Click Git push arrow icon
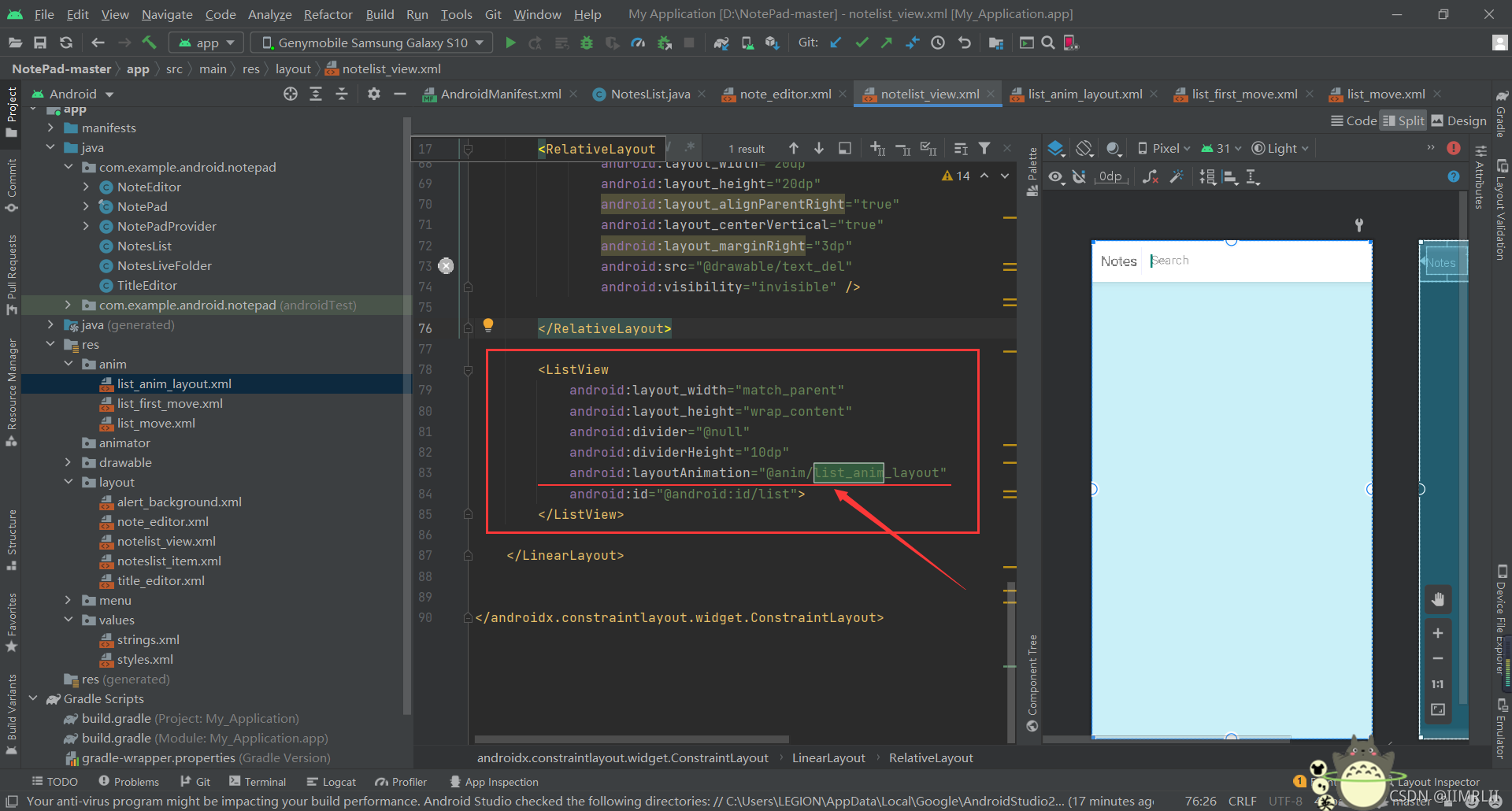 pyautogui.click(x=887, y=43)
